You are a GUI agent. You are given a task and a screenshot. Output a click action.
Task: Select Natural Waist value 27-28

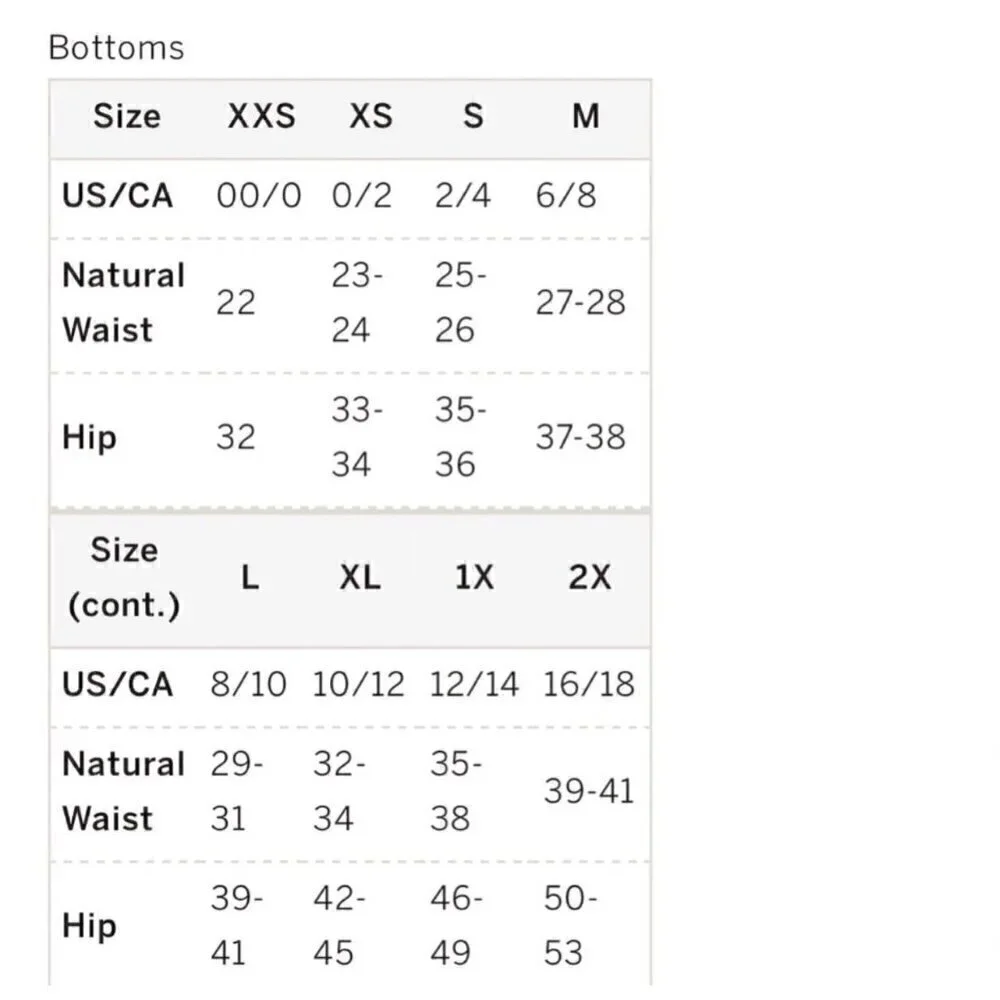coord(580,302)
